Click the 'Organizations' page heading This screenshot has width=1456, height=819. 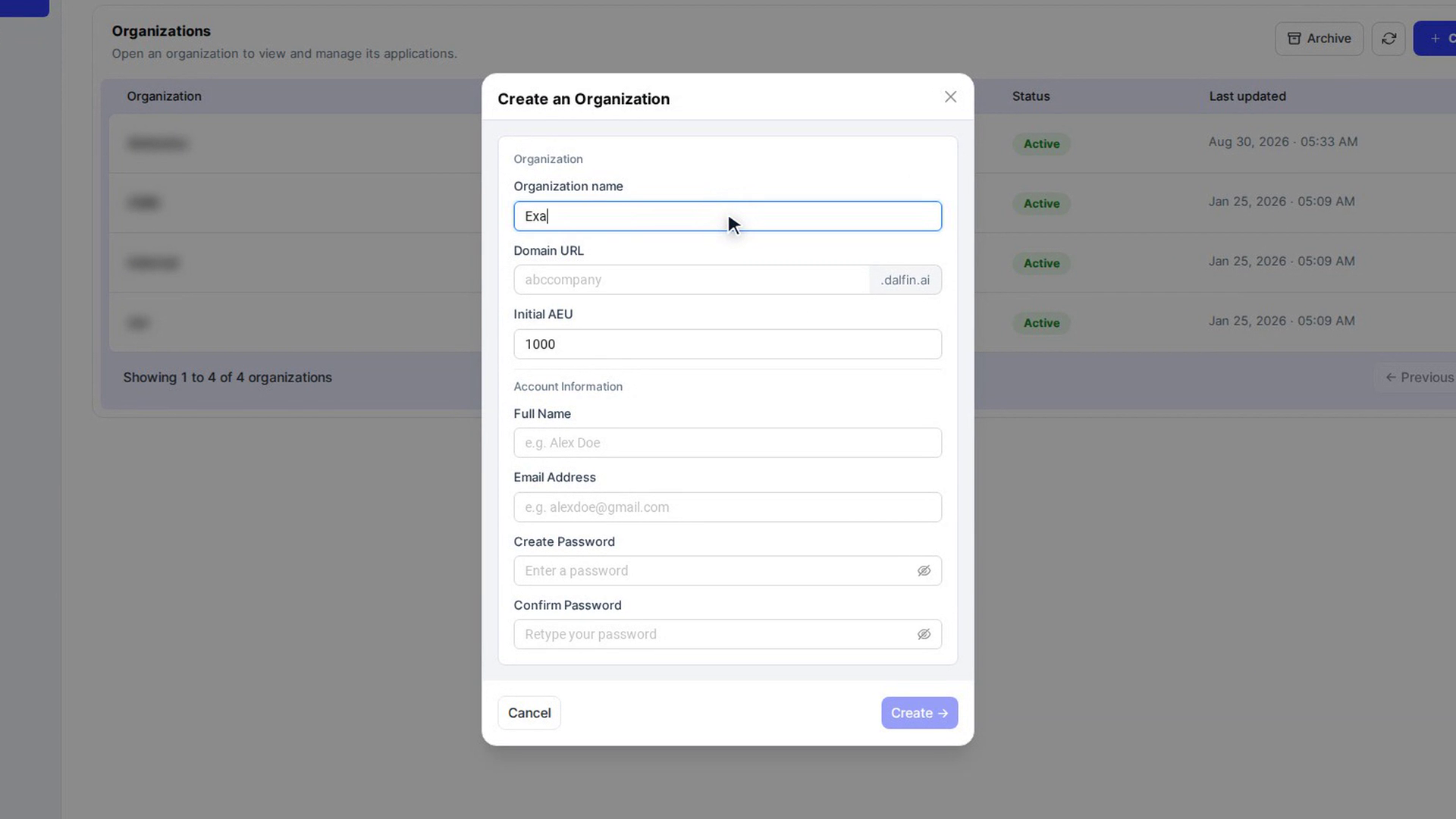[x=162, y=31]
